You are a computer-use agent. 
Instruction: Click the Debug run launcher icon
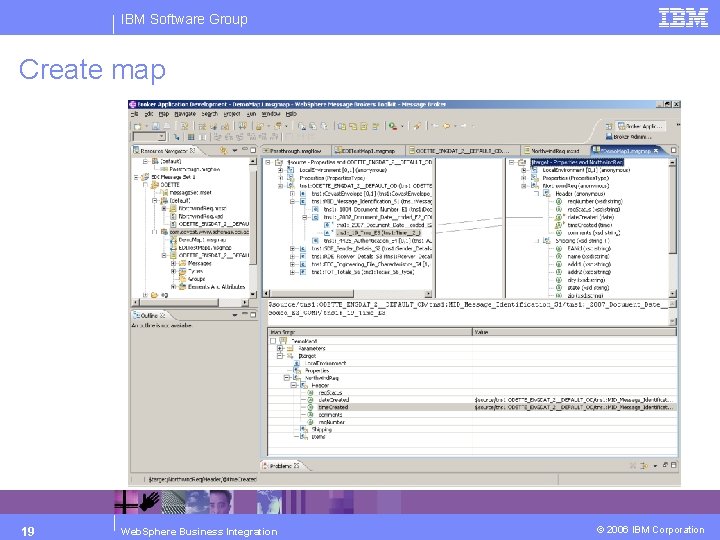[x=393, y=126]
